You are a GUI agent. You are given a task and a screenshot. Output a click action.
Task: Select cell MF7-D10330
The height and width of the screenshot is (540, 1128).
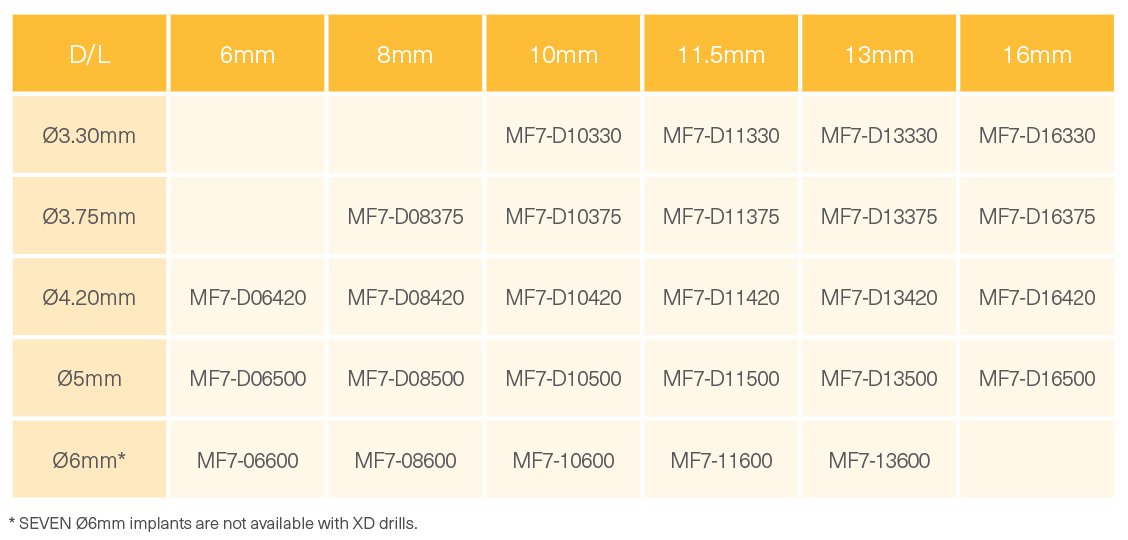coord(563,135)
